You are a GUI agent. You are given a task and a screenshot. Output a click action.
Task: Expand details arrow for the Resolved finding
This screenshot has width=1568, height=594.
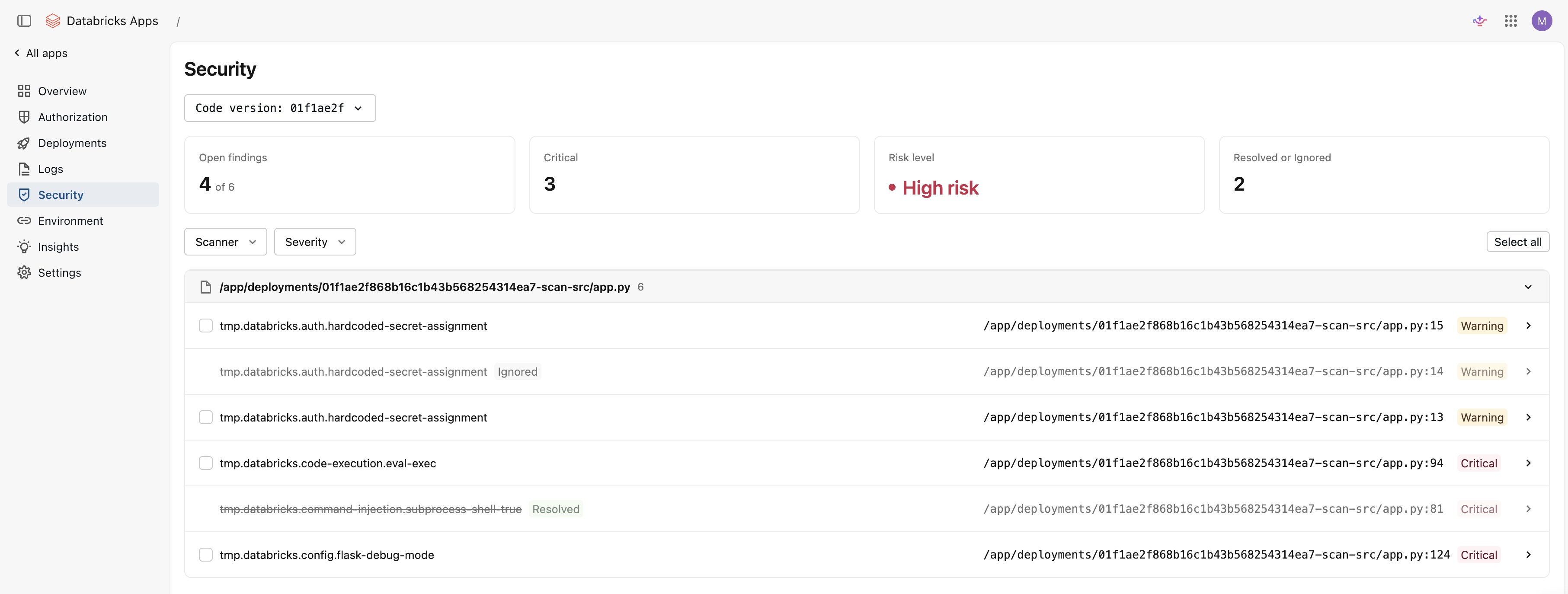[1528, 509]
